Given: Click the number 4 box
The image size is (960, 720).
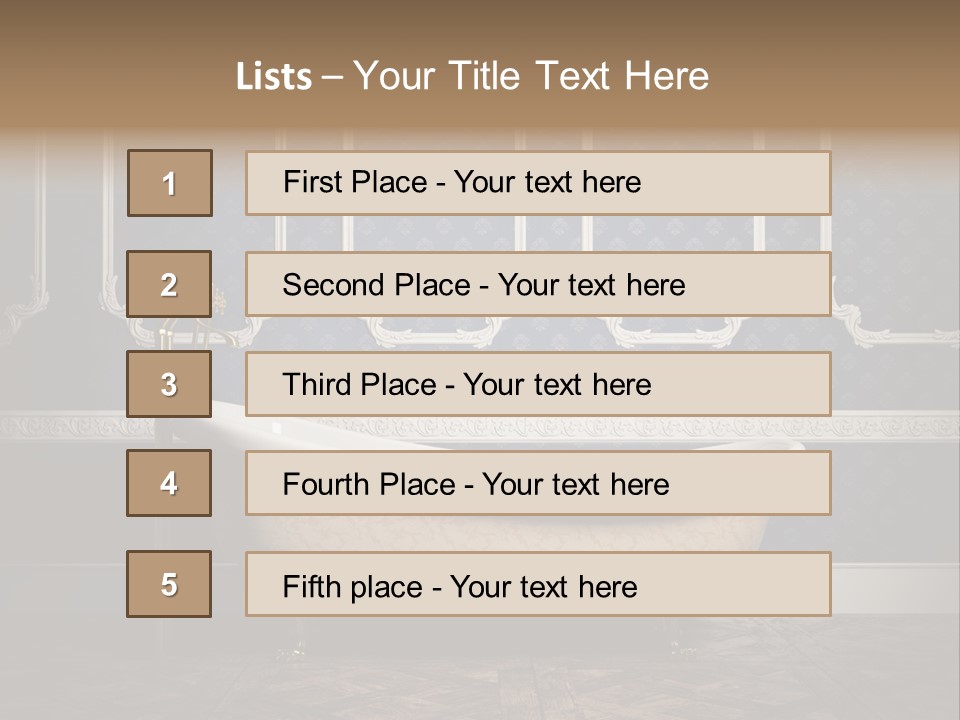Looking at the screenshot, I should click(x=169, y=483).
